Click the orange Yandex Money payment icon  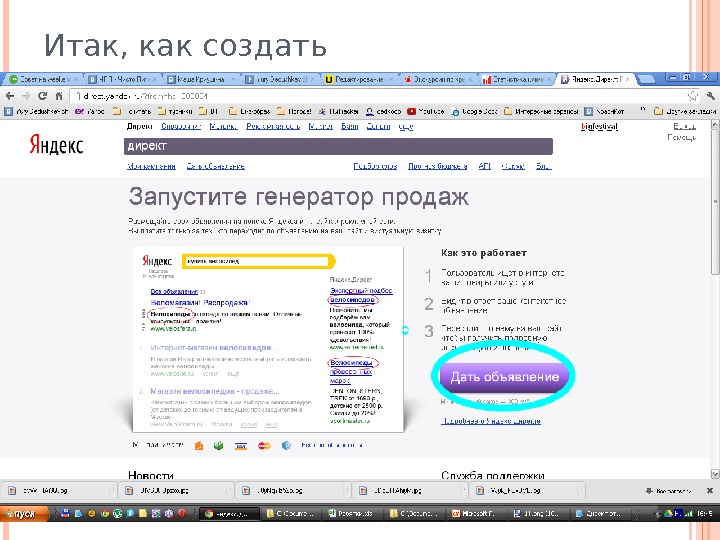[x=199, y=445]
